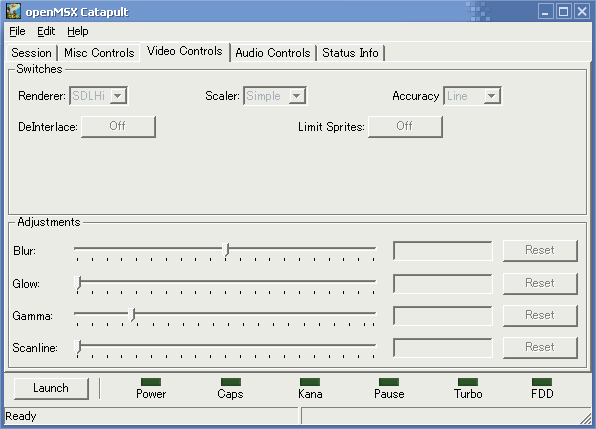
Task: Open the Help menu
Action: 78,31
